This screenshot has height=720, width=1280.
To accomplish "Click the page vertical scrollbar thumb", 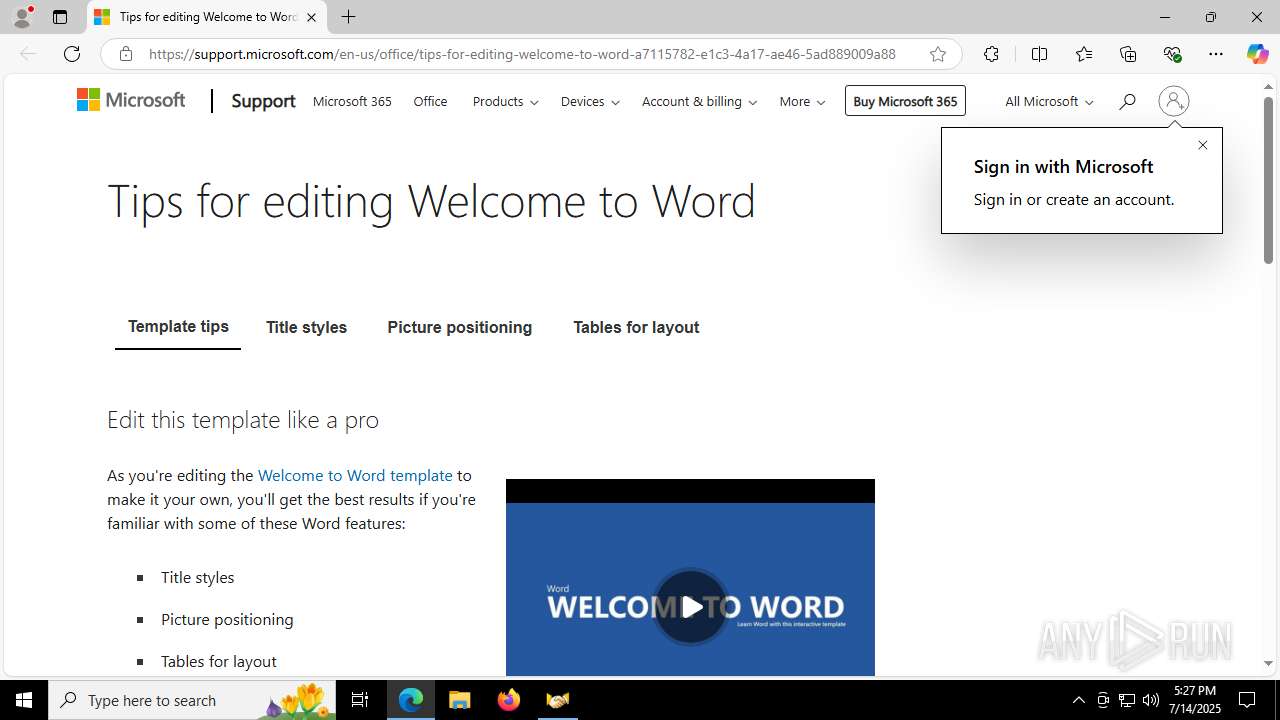I will point(1268,180).
